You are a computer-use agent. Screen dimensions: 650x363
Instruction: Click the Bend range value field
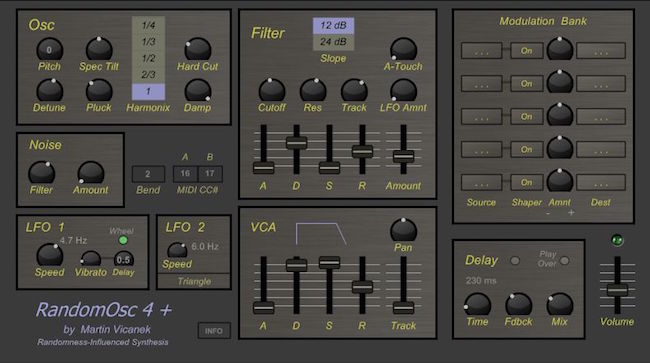point(148,174)
